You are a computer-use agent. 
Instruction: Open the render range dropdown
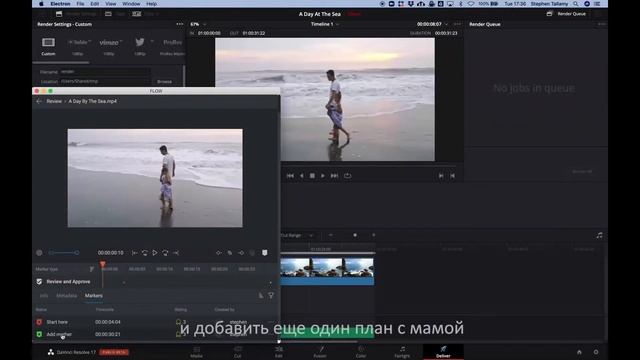click(298, 236)
